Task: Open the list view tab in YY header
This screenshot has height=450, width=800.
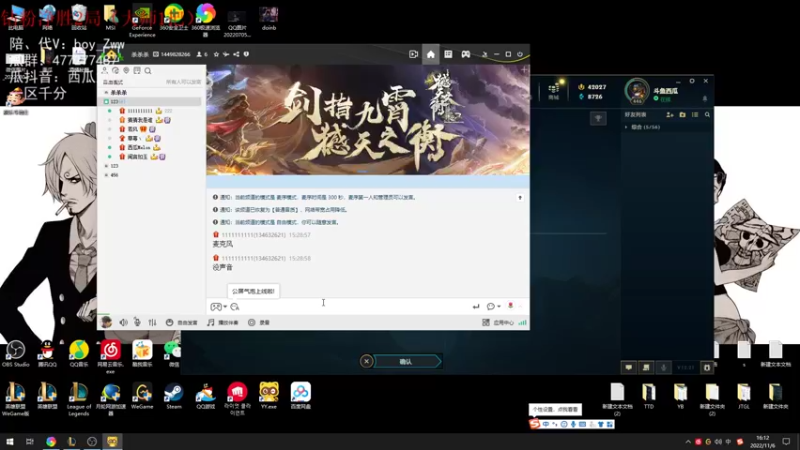Action: click(x=448, y=54)
